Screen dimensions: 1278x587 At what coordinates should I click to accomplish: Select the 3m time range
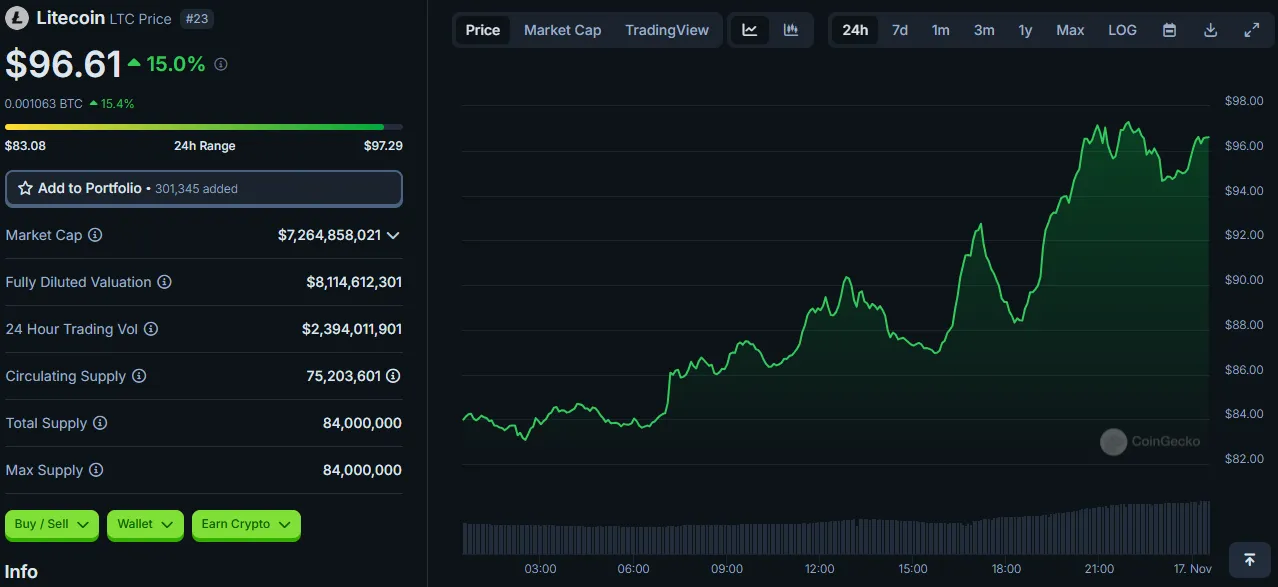click(x=985, y=30)
